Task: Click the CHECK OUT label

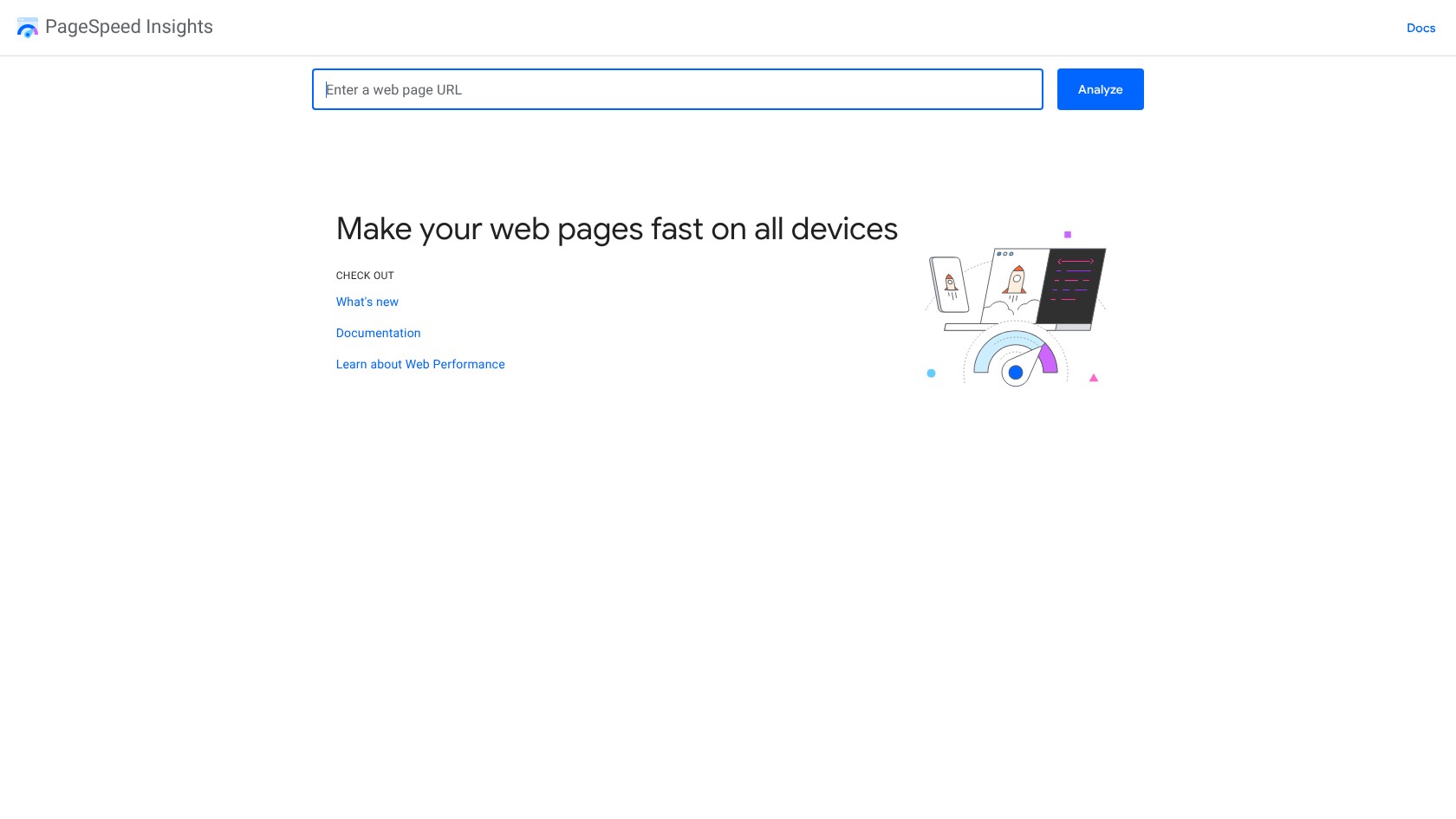Action: pyautogui.click(x=365, y=276)
